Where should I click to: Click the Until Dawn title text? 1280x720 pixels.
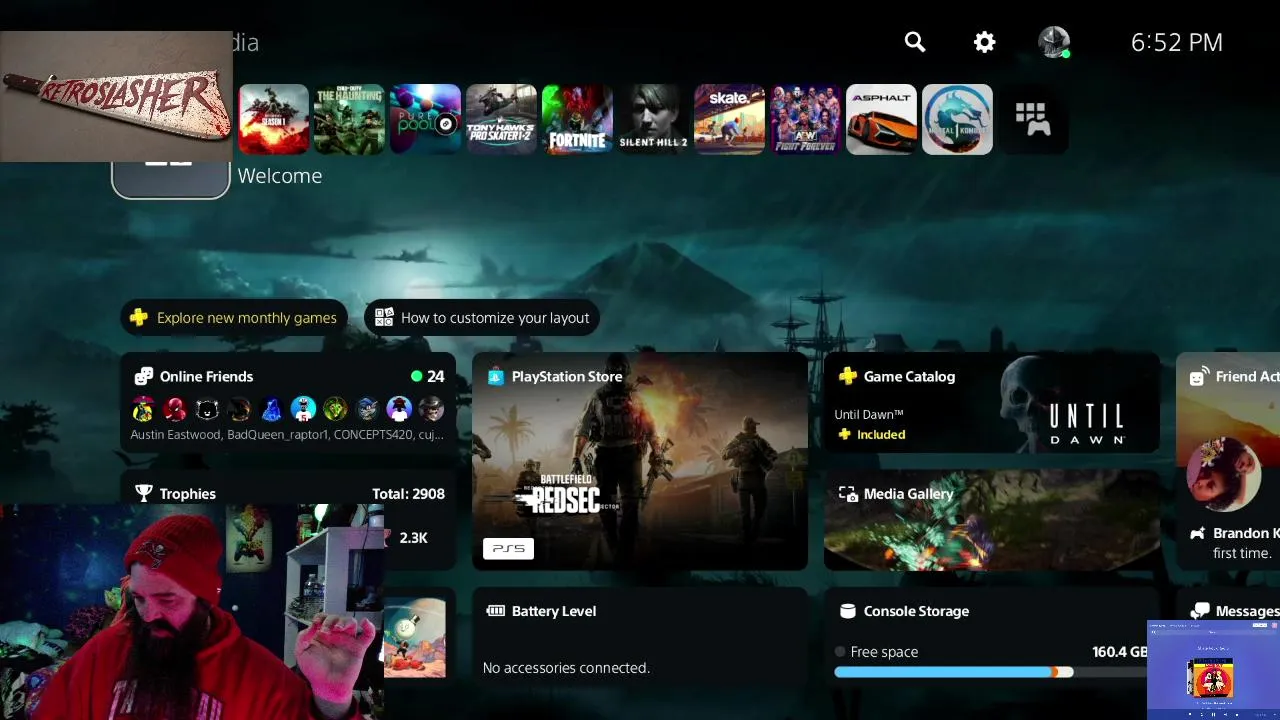[869, 414]
